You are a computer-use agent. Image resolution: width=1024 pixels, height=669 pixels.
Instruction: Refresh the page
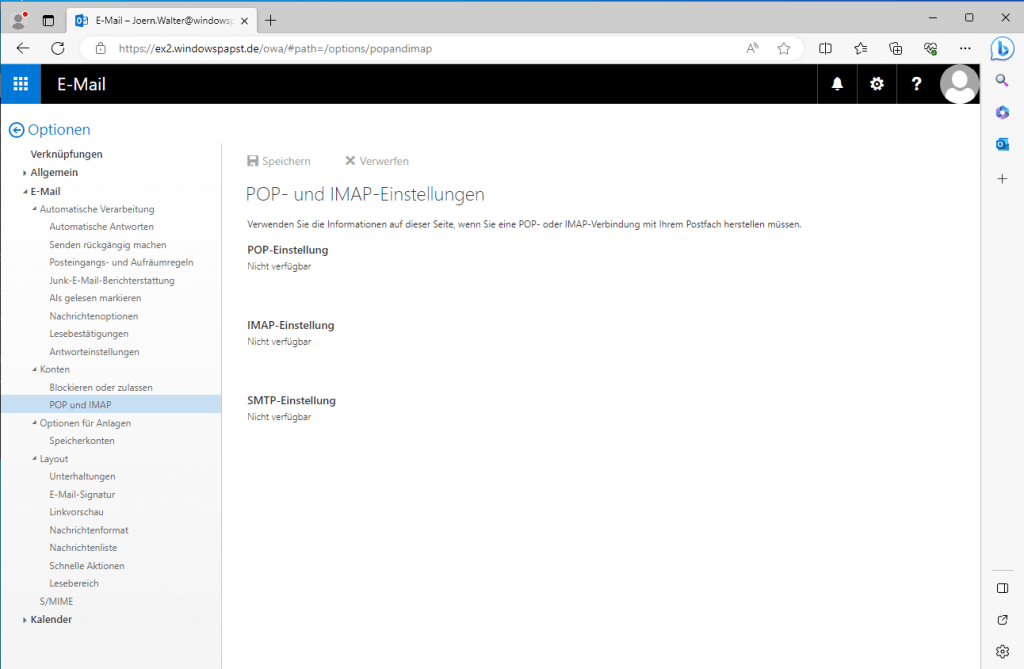[x=57, y=48]
